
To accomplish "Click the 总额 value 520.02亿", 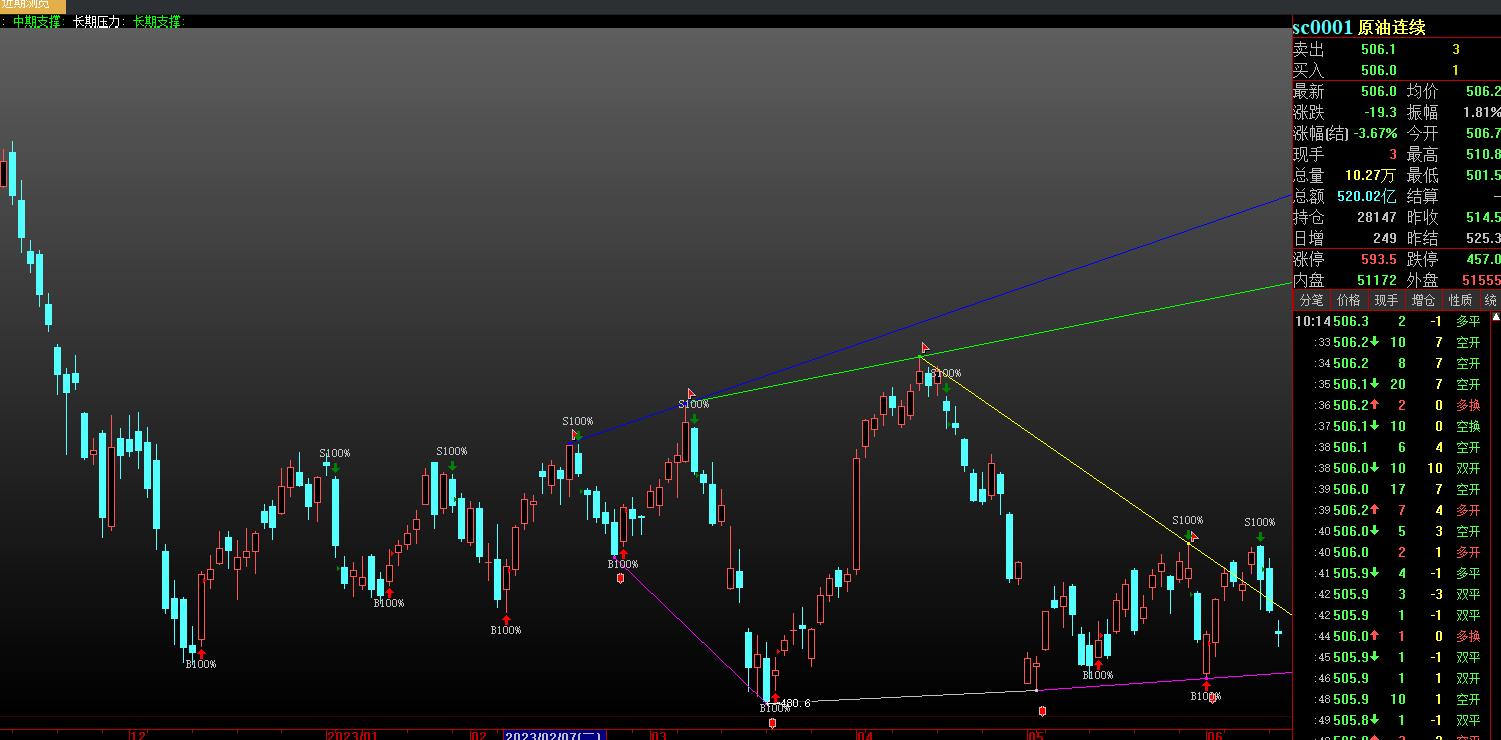I will pos(1367,196).
